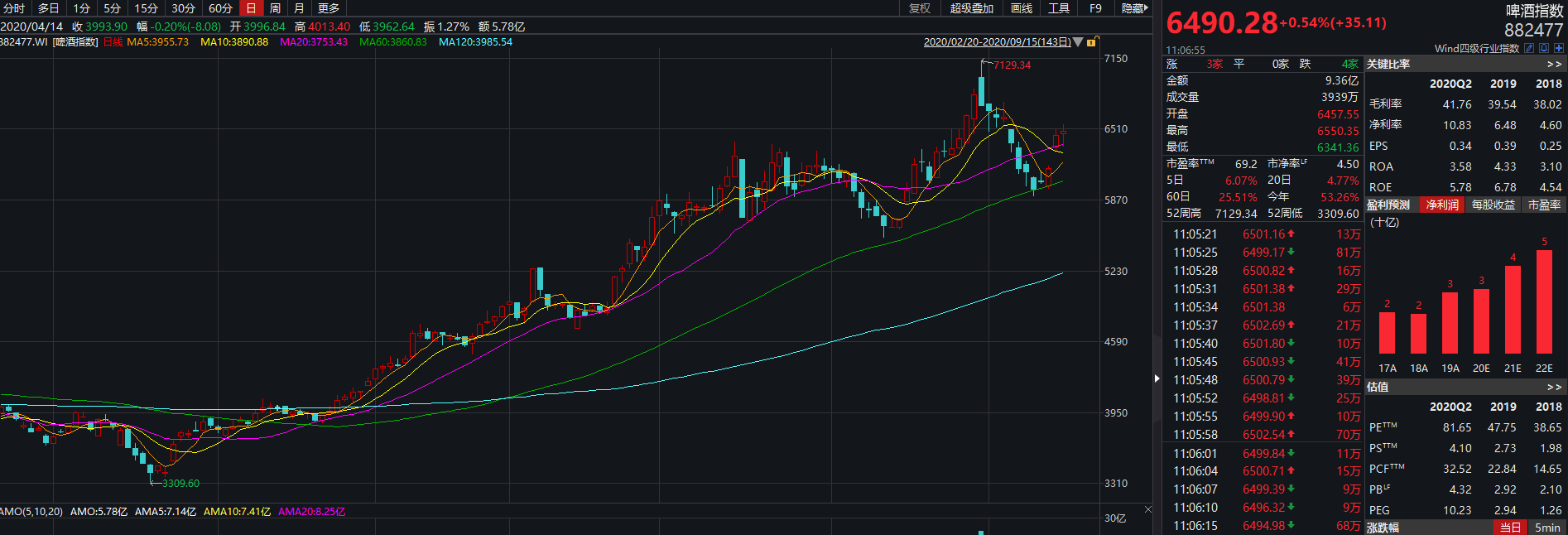Image resolution: width=1568 pixels, height=535 pixels.
Task: Open the 更多 periods menu
Action: tap(329, 8)
